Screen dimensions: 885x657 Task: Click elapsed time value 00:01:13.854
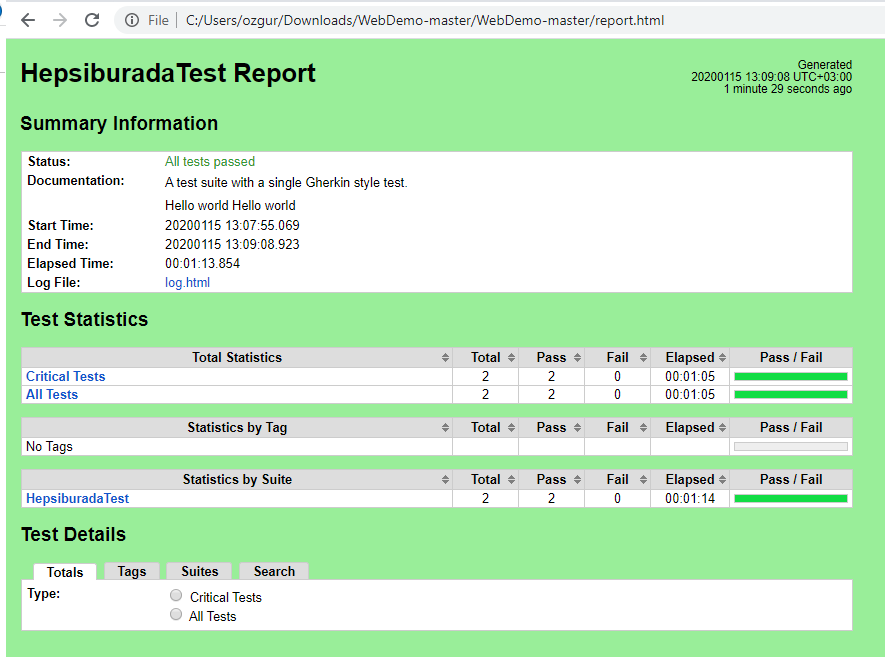click(202, 264)
